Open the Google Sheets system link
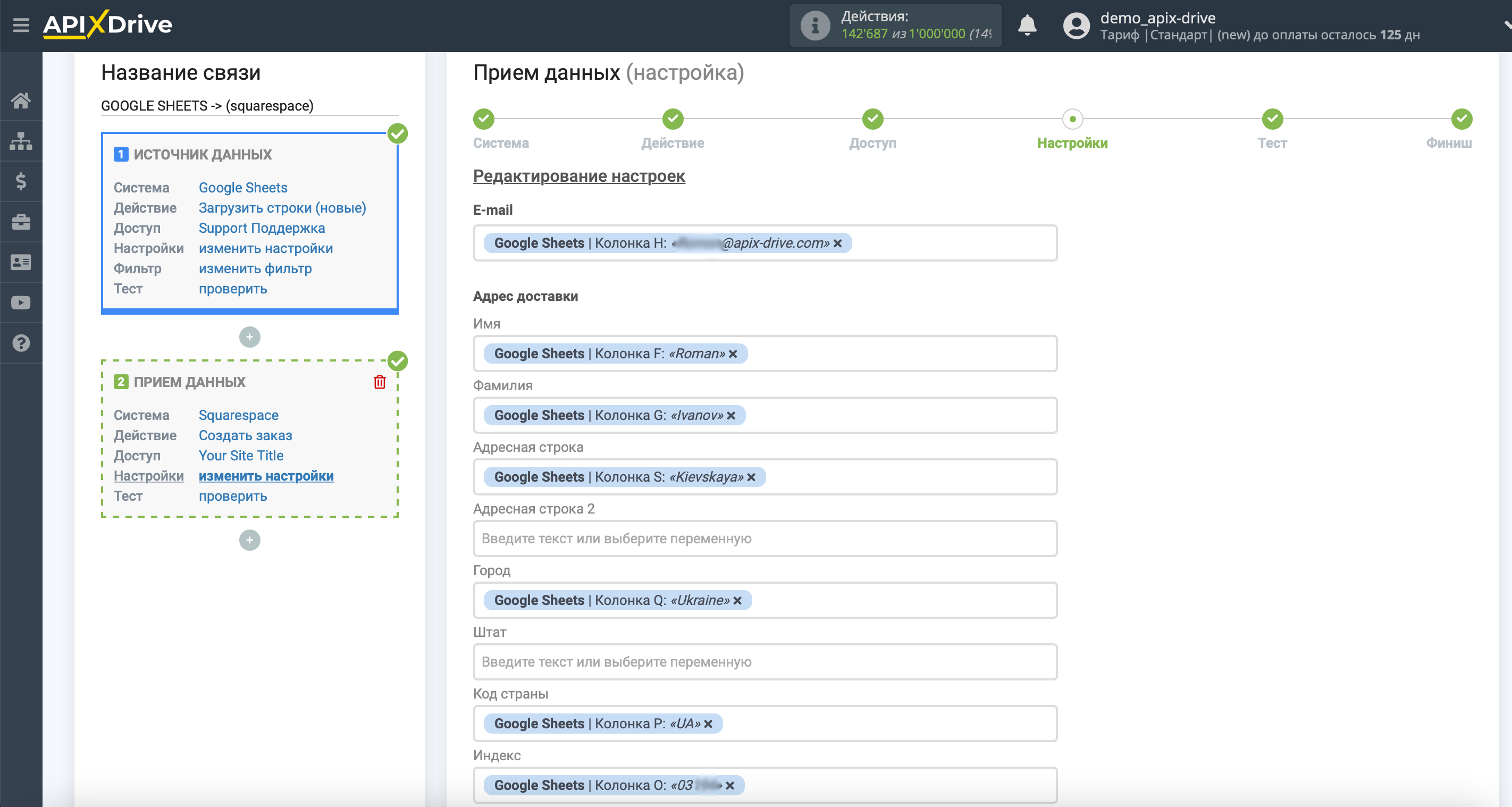 [243, 188]
